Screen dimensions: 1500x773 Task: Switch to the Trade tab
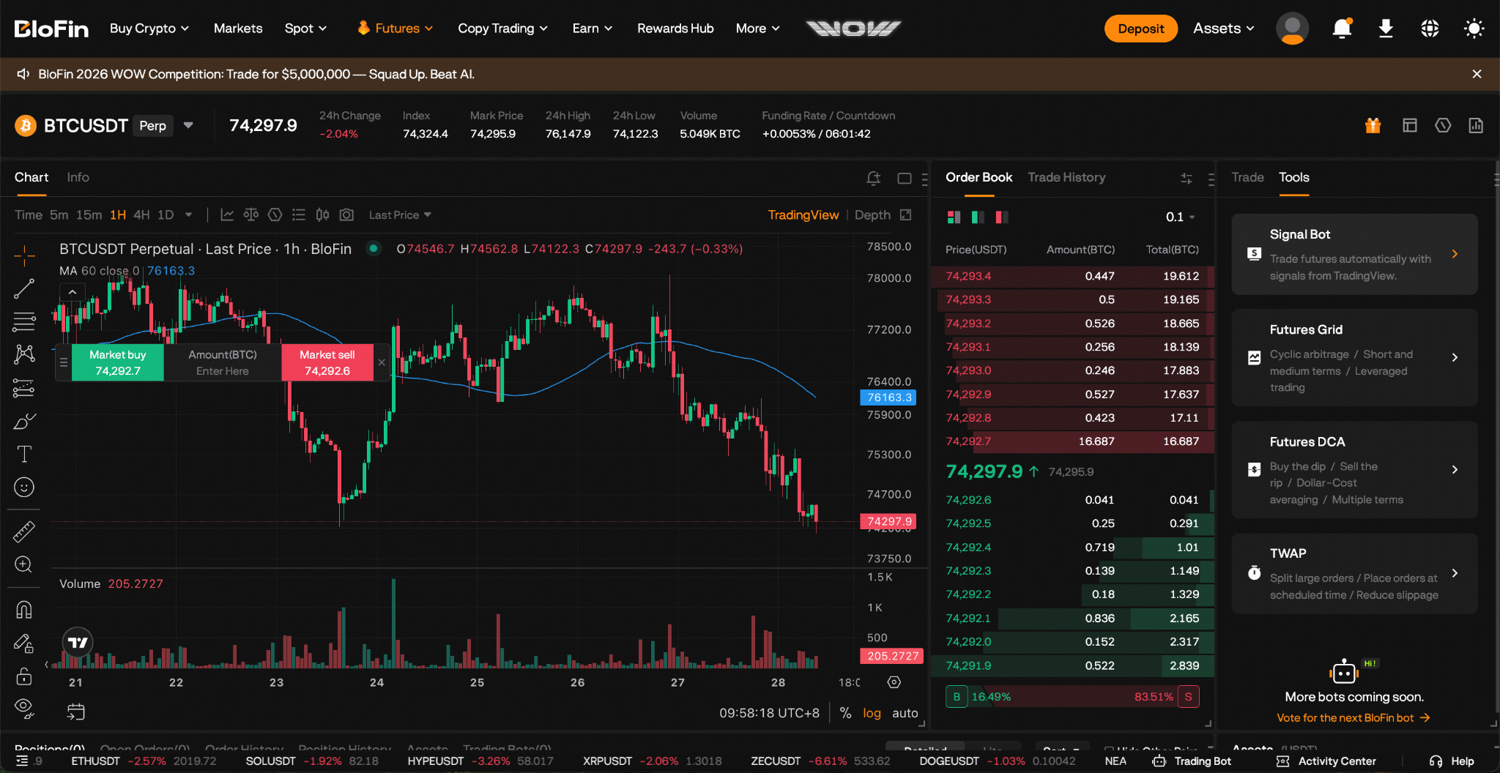coord(1247,177)
